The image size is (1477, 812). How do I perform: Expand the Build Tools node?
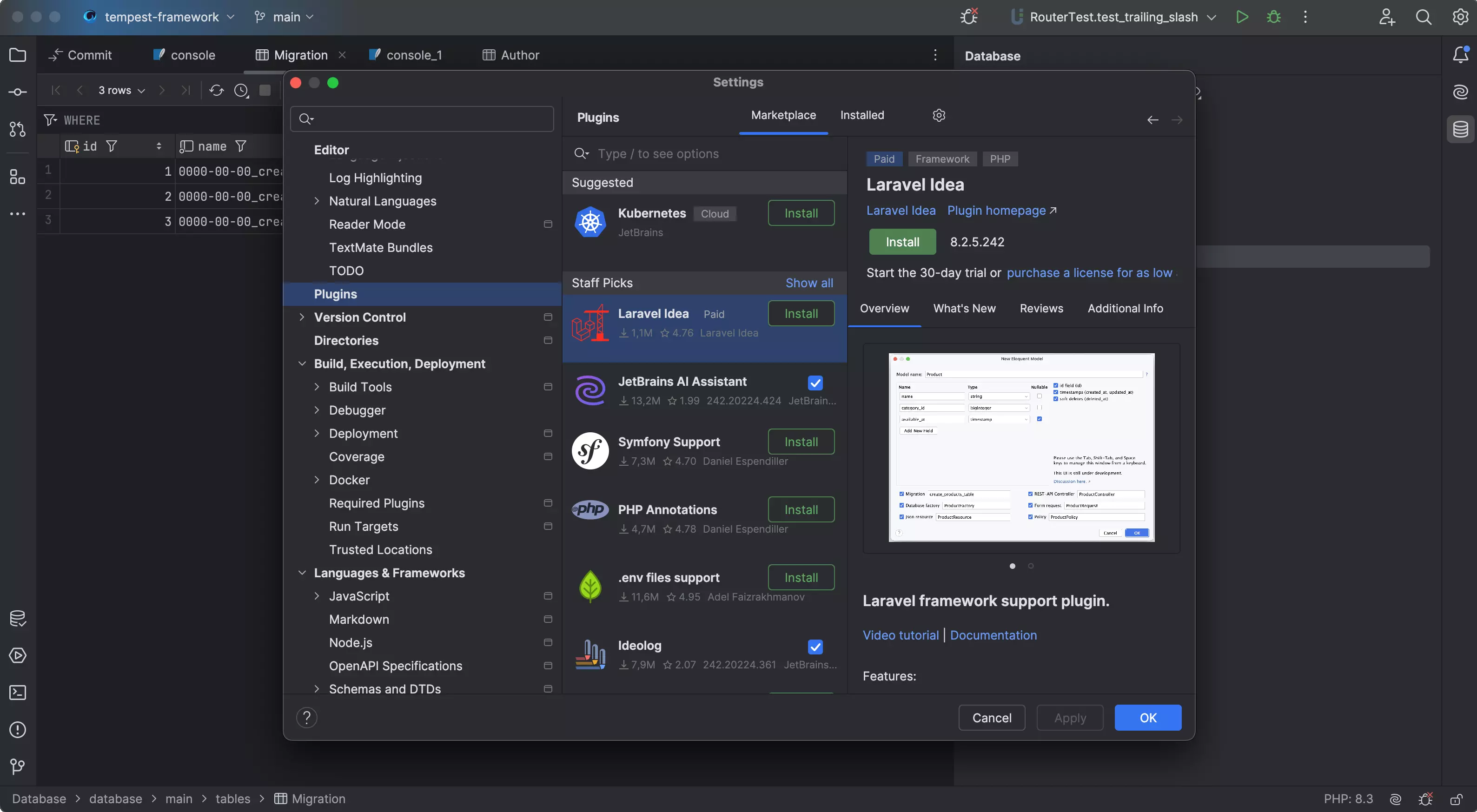click(317, 387)
